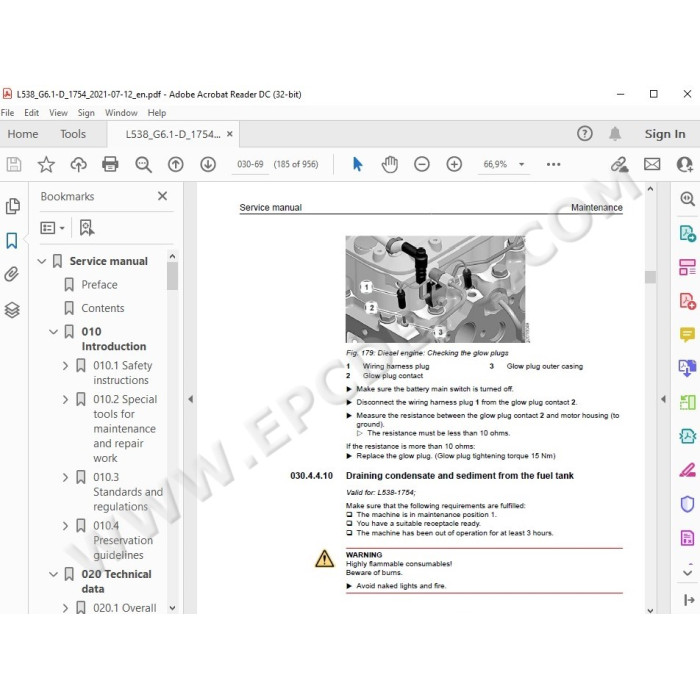
Task: Click the page number field 030-69
Action: [250, 164]
